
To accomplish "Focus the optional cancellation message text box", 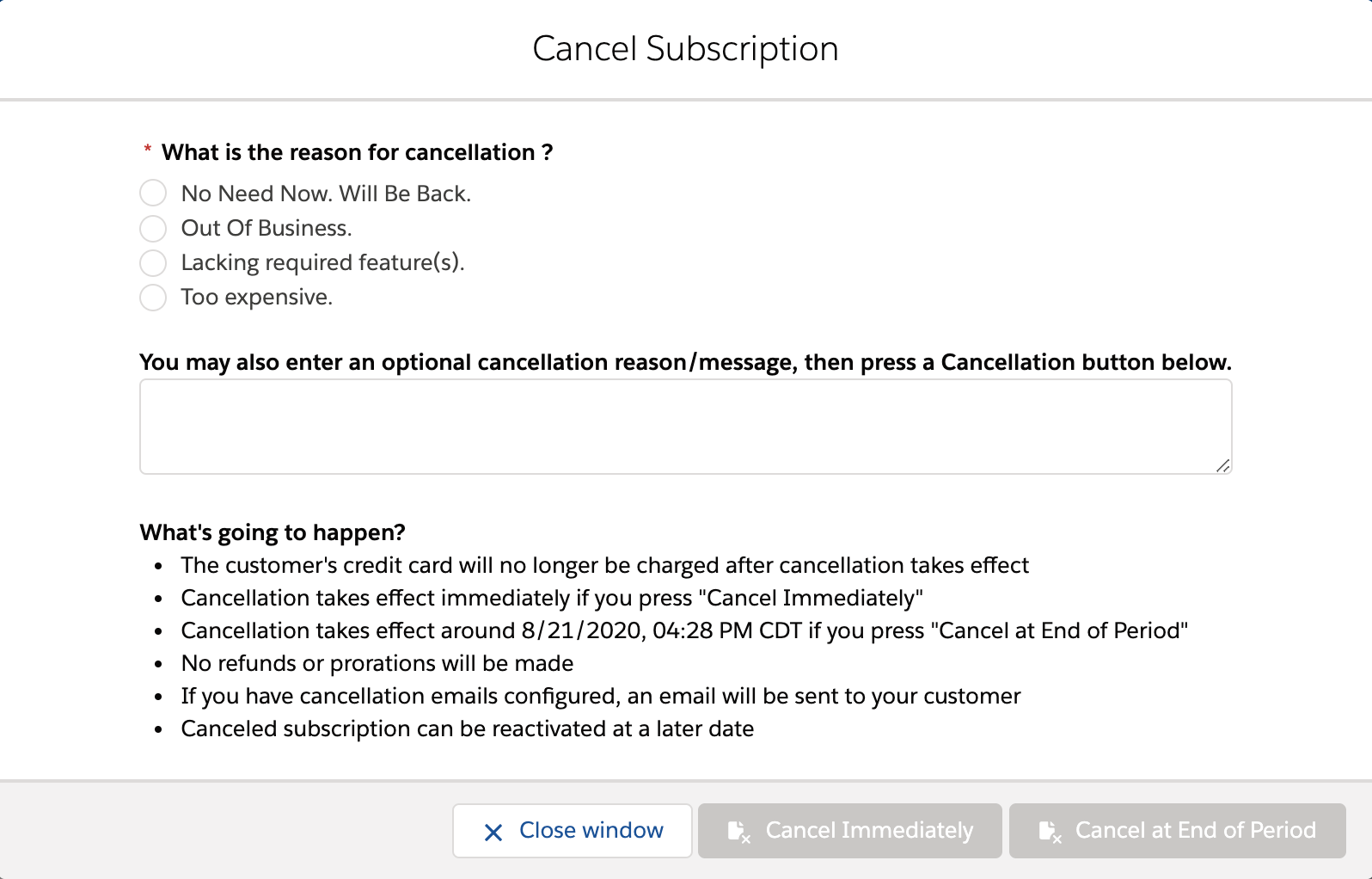I will point(685,427).
